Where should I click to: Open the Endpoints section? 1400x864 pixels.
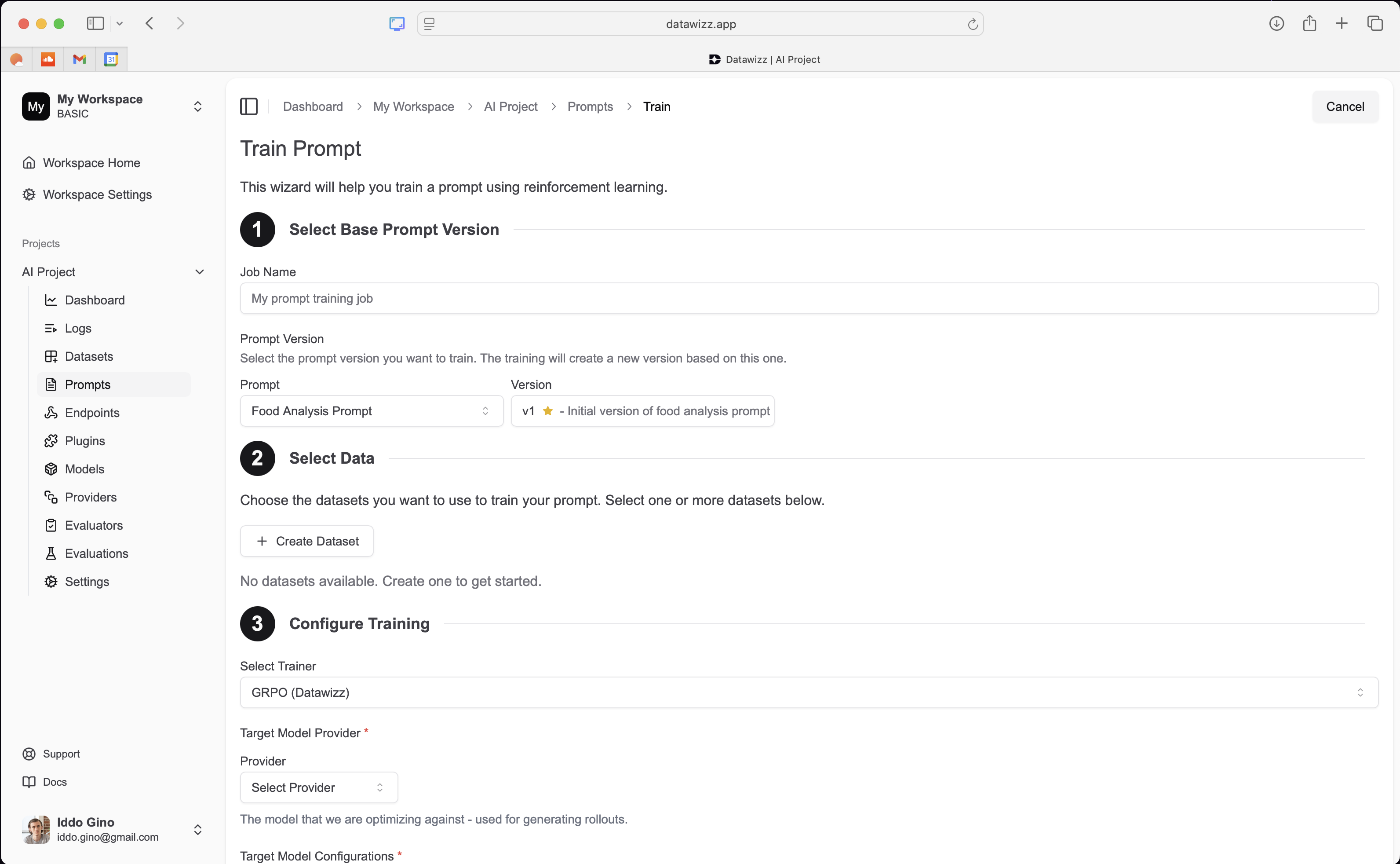coord(92,413)
